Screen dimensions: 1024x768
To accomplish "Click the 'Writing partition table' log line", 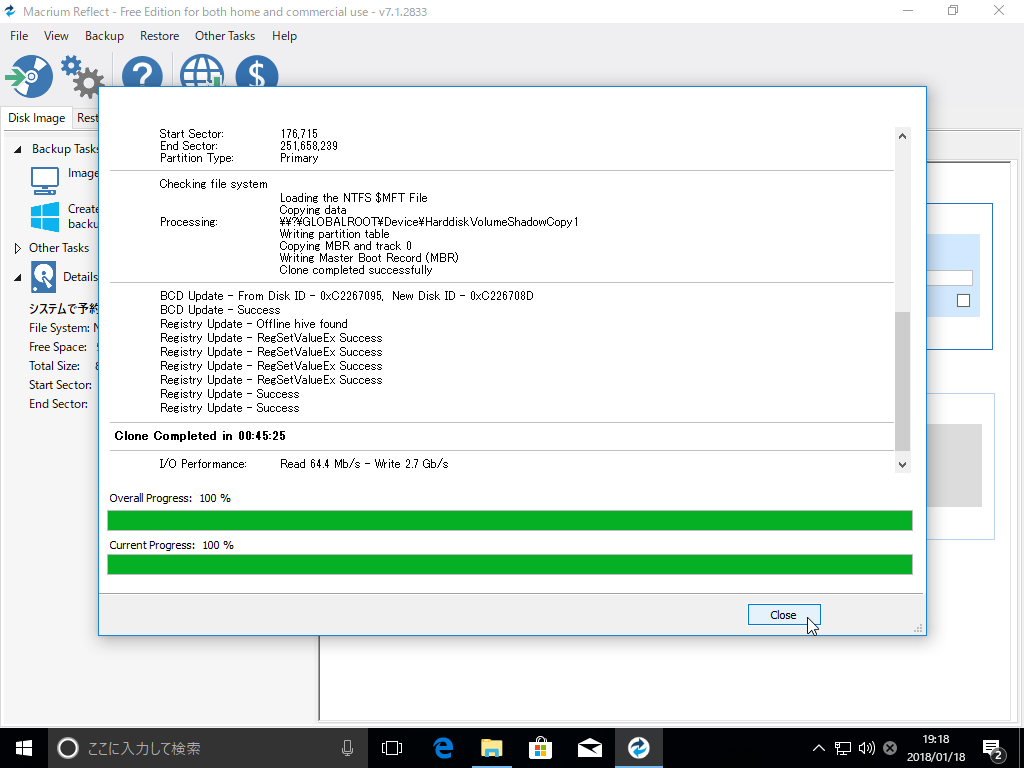I will tap(334, 234).
